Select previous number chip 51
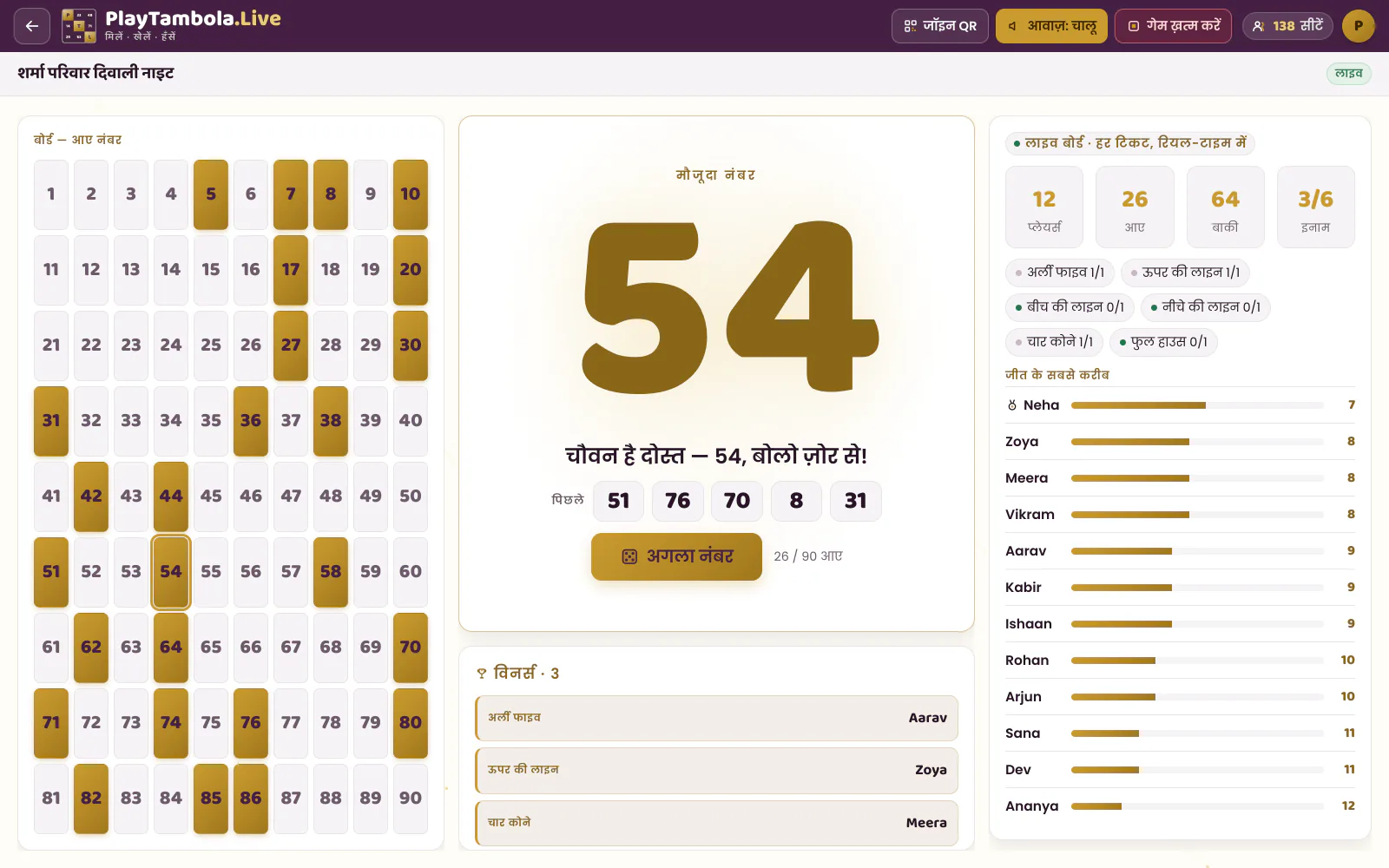The width and height of the screenshot is (1389, 868). (x=618, y=501)
